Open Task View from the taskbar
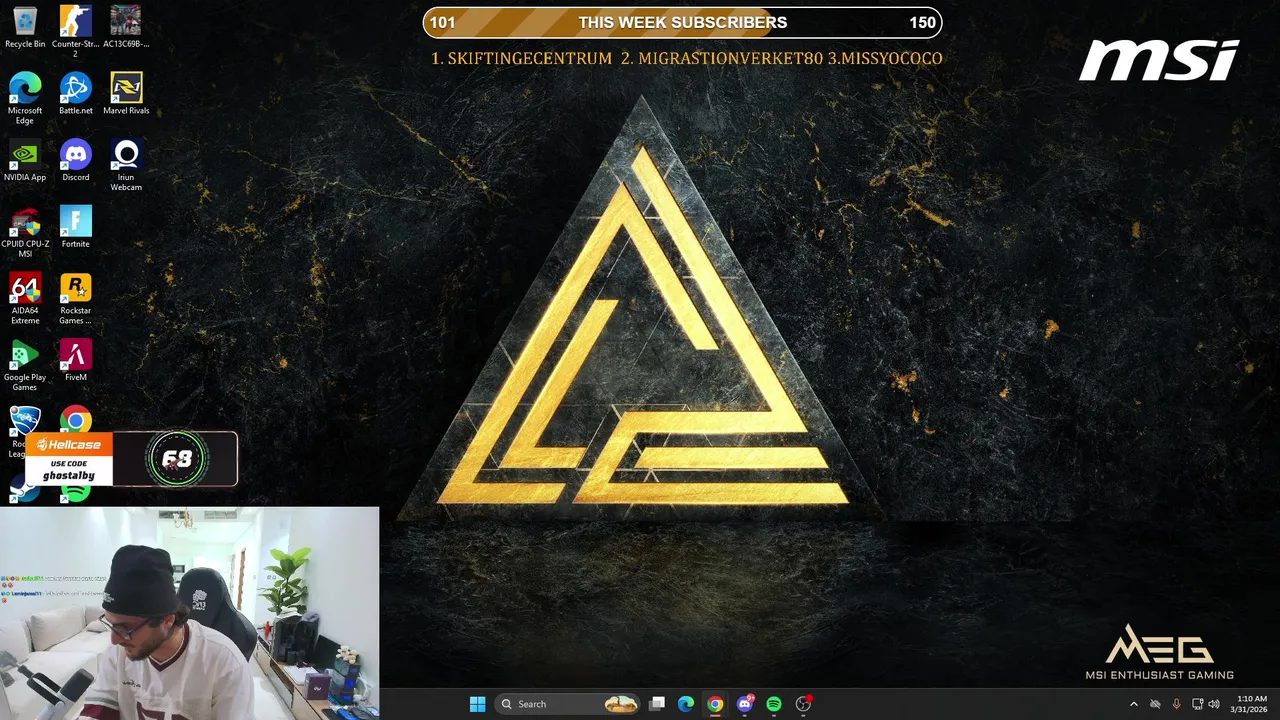This screenshot has height=720, width=1280. point(657,704)
